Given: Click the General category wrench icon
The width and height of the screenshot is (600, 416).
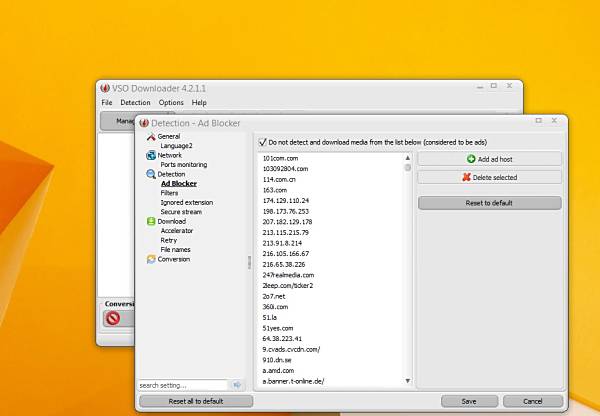Looking at the screenshot, I should [151, 137].
